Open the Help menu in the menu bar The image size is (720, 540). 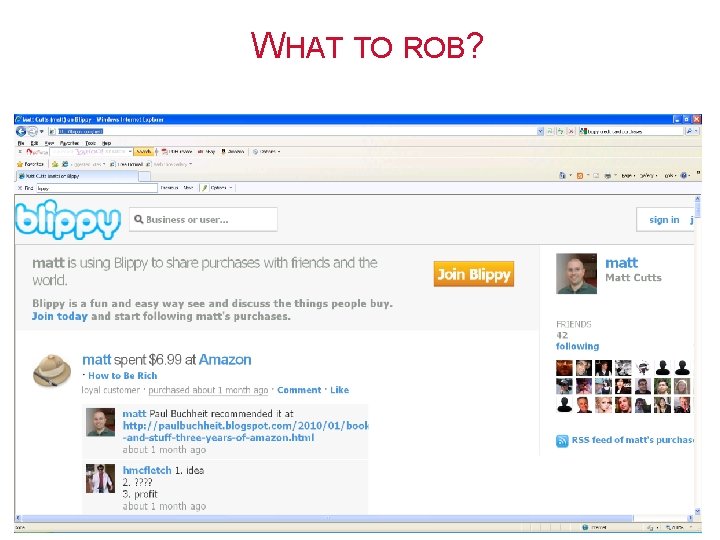107,143
